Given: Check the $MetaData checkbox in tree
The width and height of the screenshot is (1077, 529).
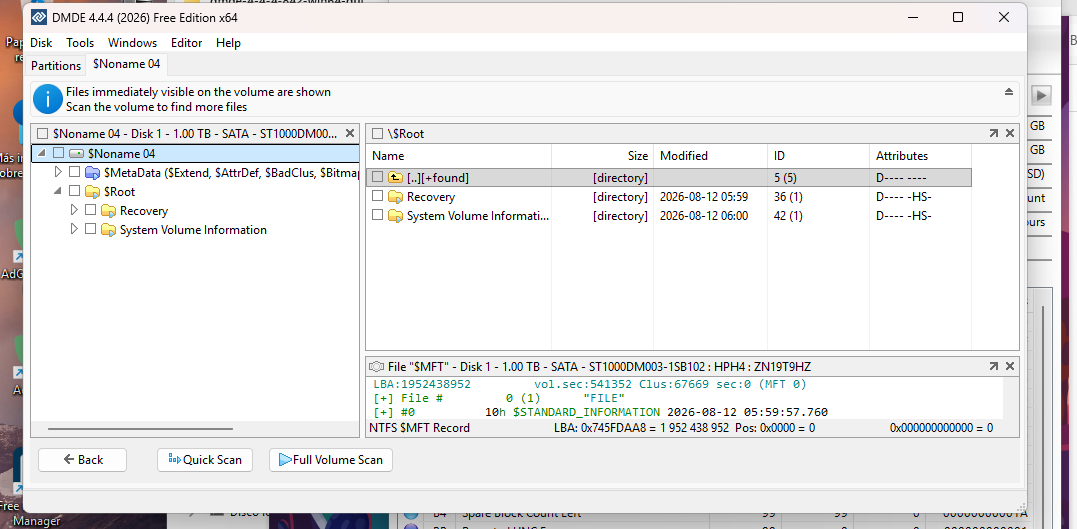Looking at the screenshot, I should (x=75, y=172).
